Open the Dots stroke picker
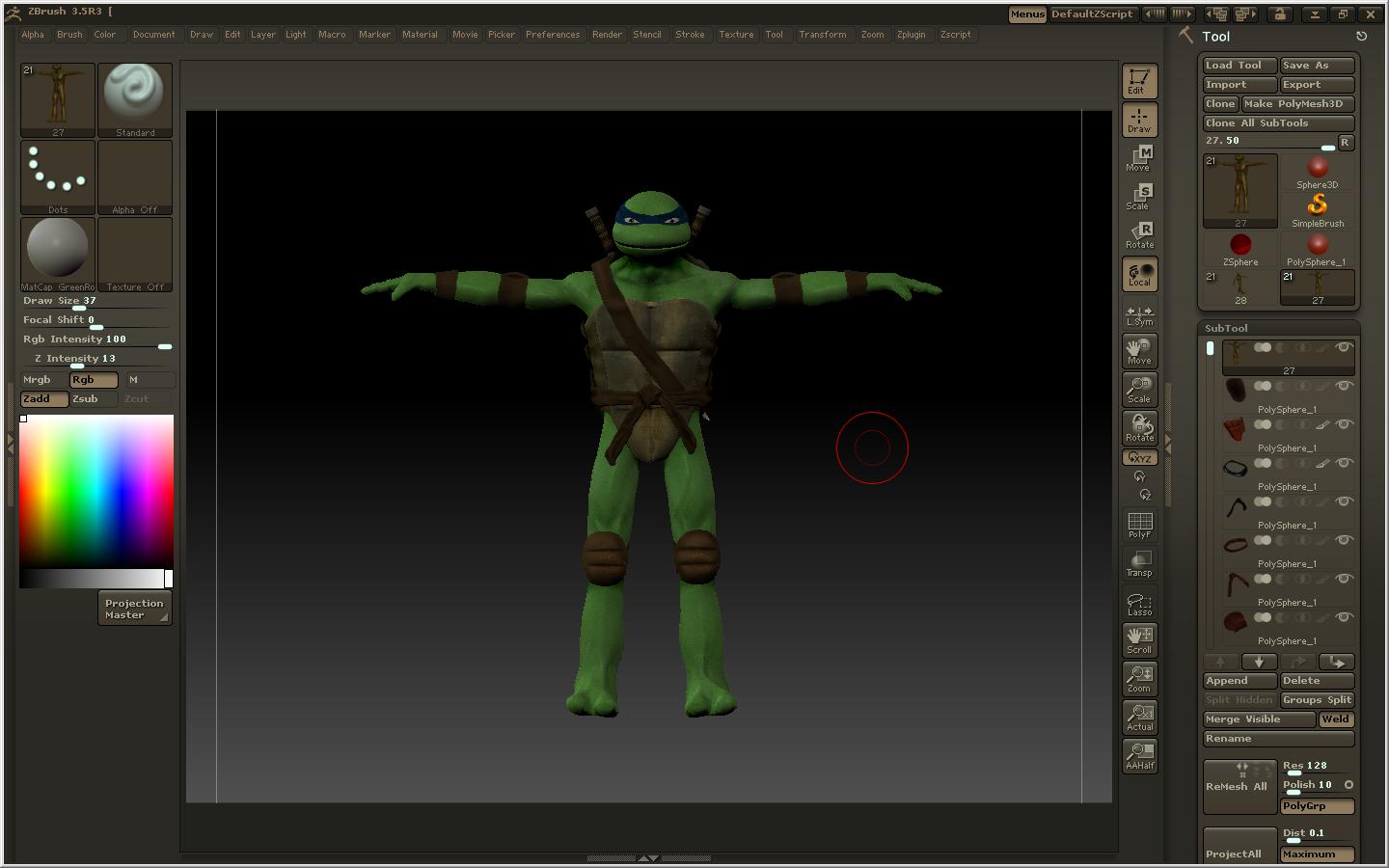Screen dimensions: 1389x868 58,177
